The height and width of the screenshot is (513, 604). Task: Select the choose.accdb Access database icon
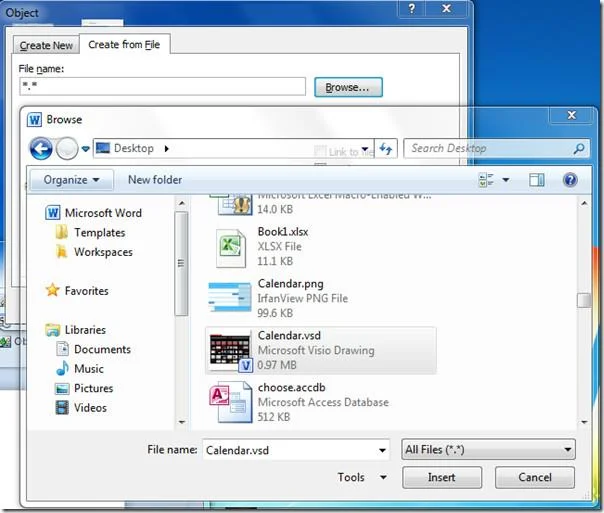pos(231,402)
